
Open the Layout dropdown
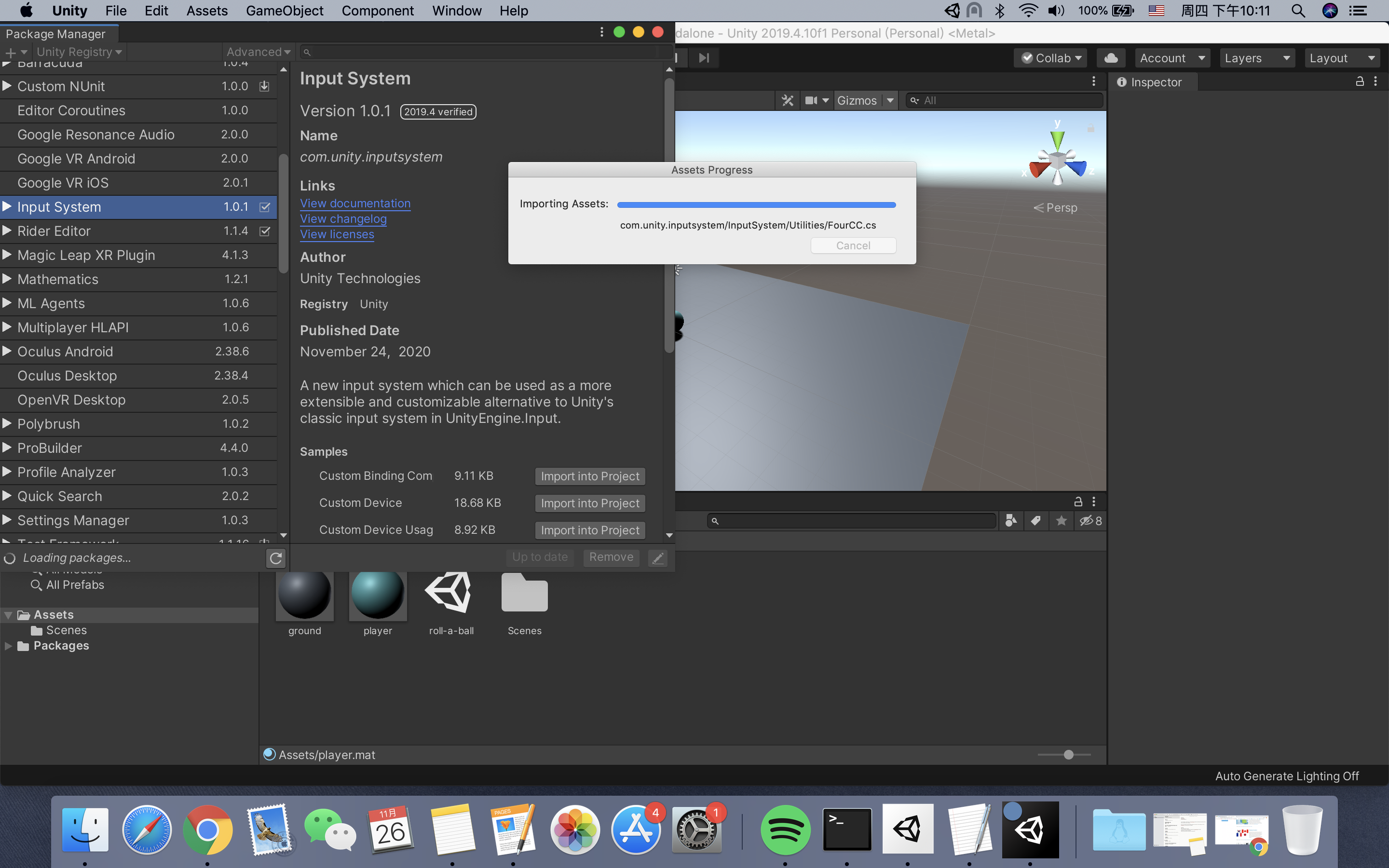click(x=1342, y=58)
